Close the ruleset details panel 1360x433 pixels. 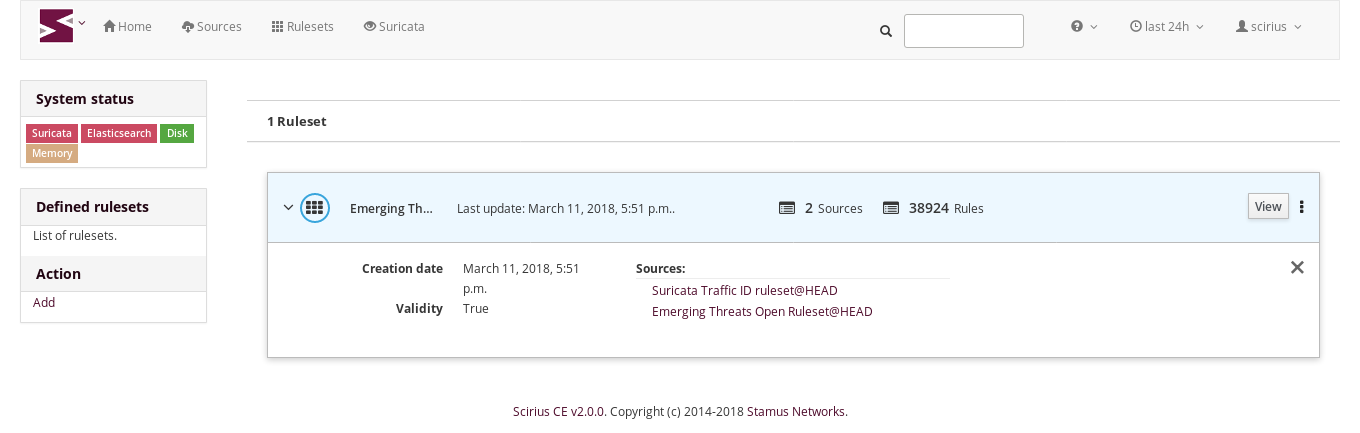(x=1297, y=267)
